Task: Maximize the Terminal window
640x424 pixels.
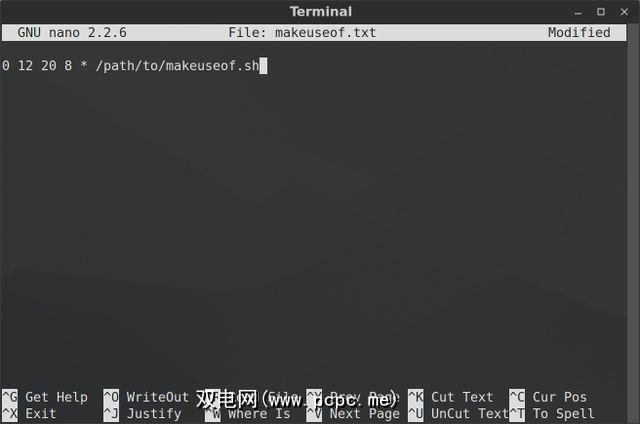Action: coord(601,12)
